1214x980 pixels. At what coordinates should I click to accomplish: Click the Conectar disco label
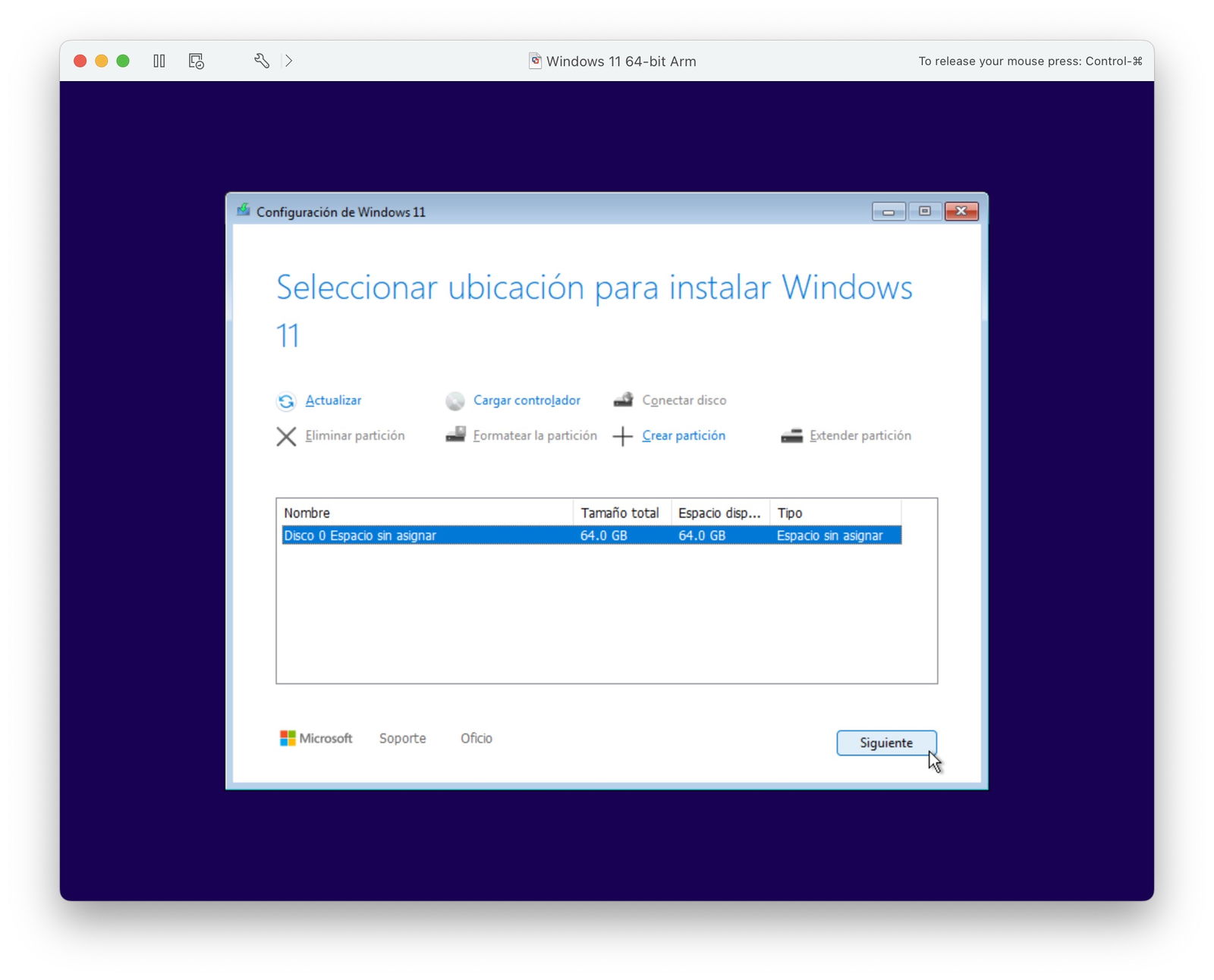coord(684,400)
